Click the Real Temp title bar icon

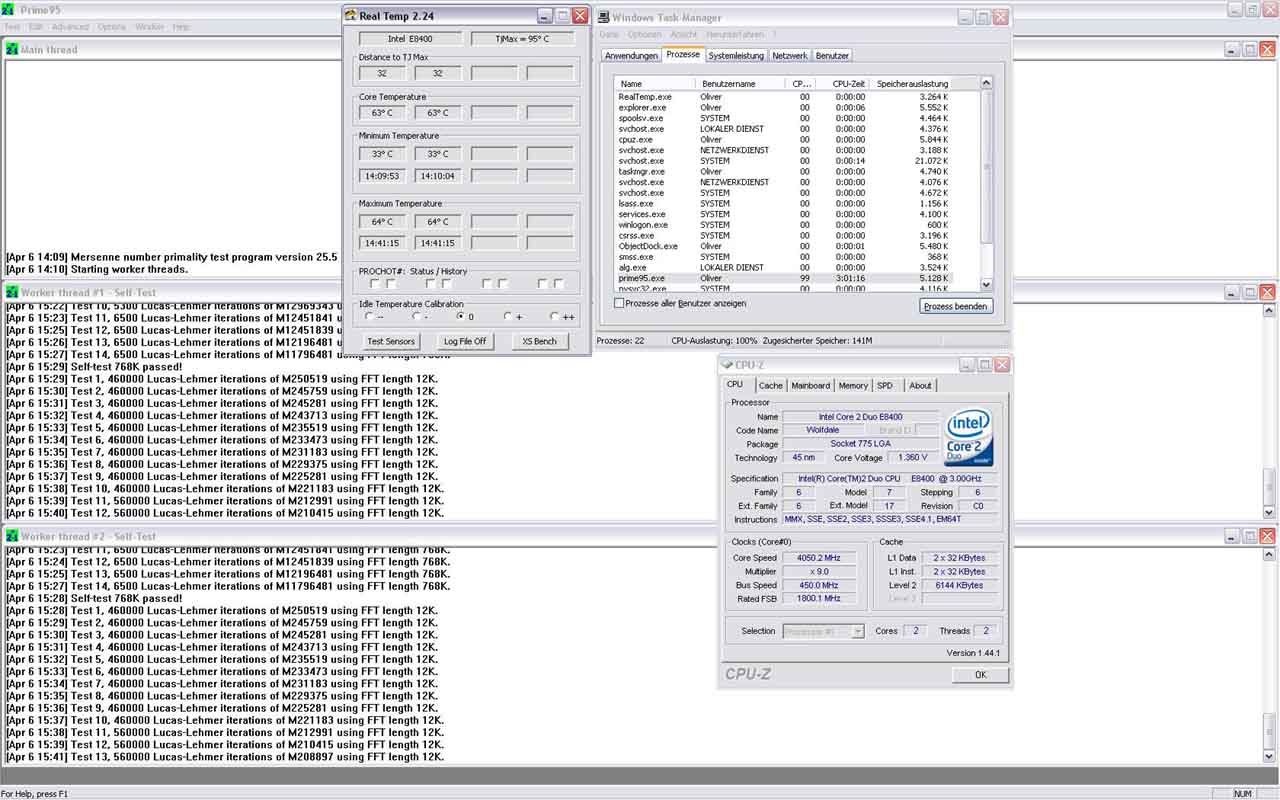351,15
